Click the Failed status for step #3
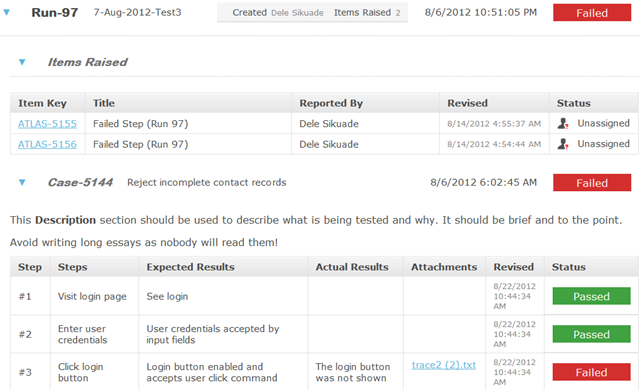640x390 pixels. [x=591, y=372]
